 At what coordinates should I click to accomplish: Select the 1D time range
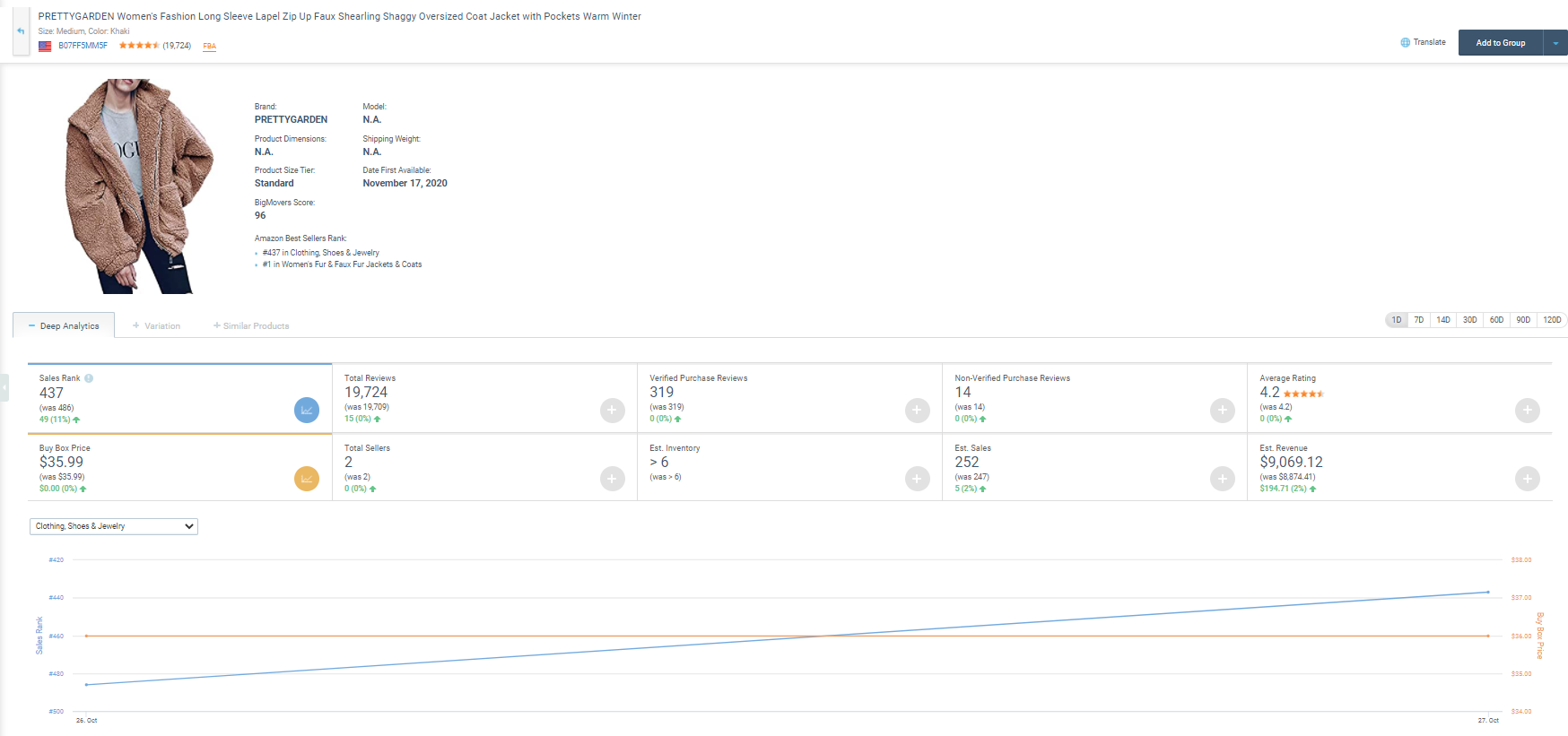click(x=1397, y=320)
